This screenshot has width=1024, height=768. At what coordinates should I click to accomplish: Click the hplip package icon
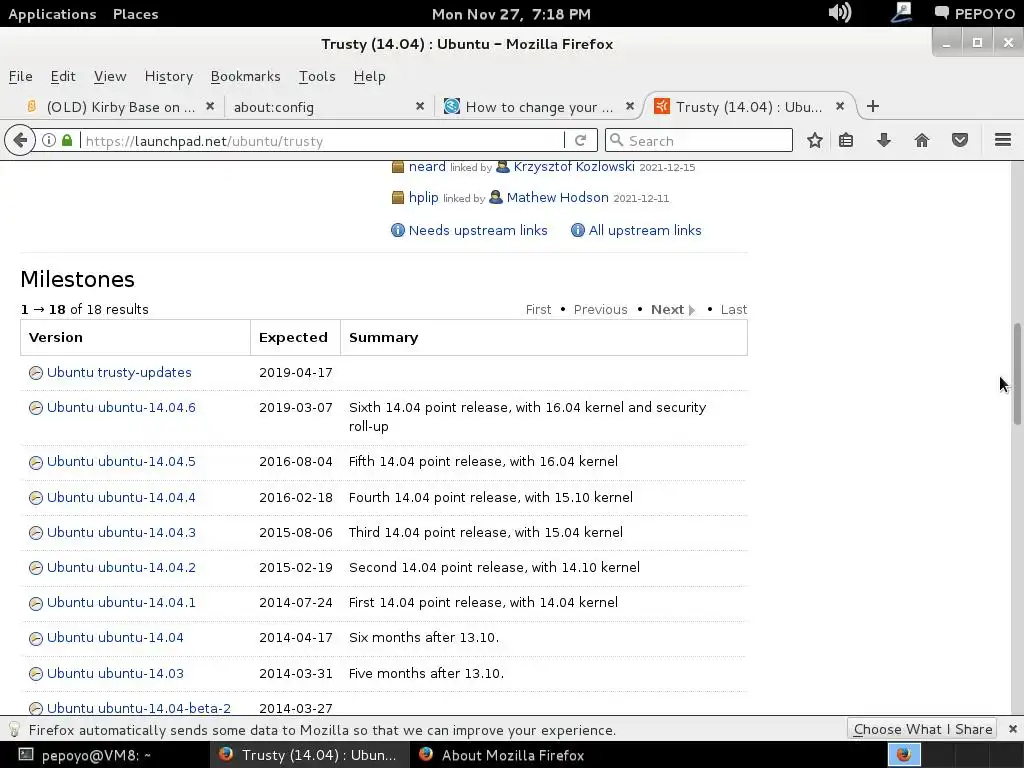point(398,198)
